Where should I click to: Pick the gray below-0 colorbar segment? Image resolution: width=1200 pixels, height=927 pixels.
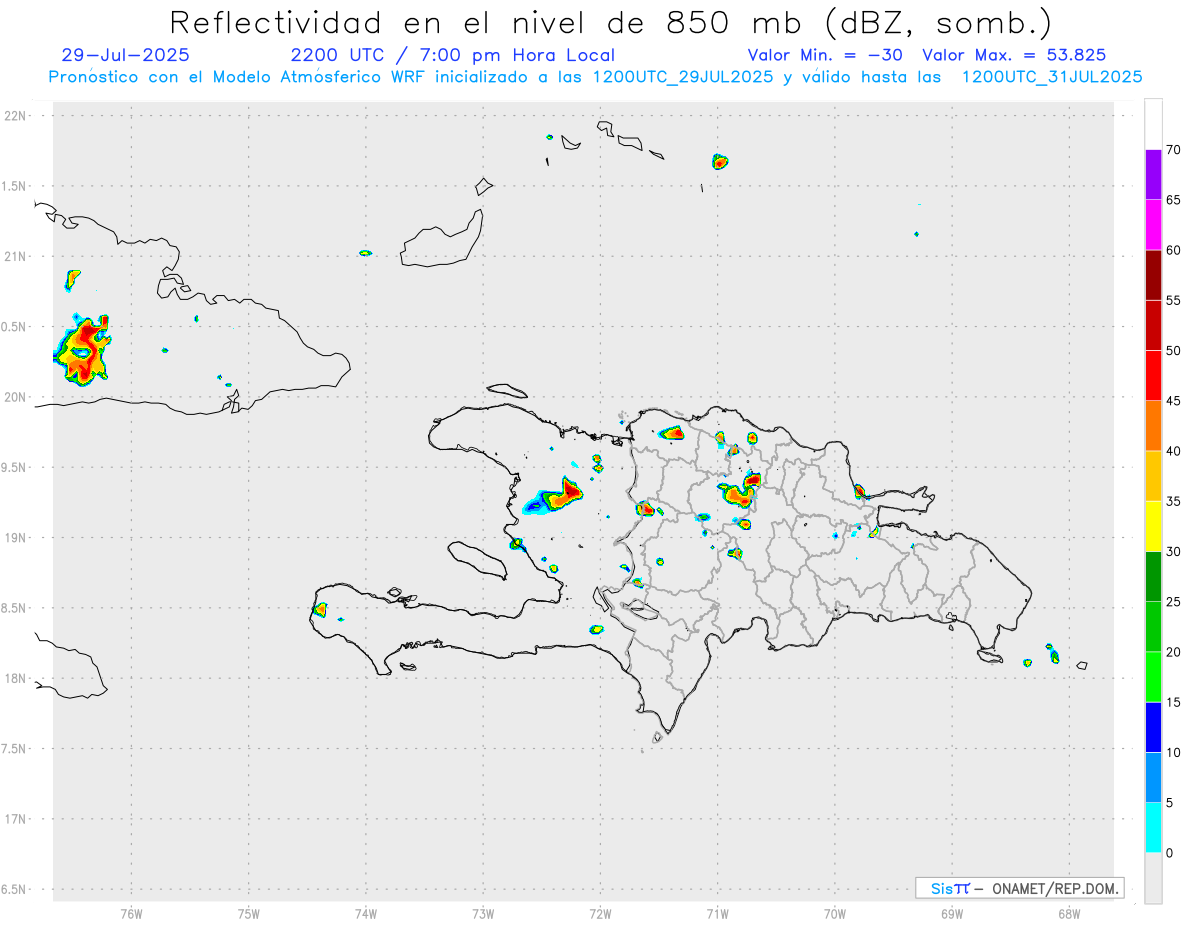1153,878
